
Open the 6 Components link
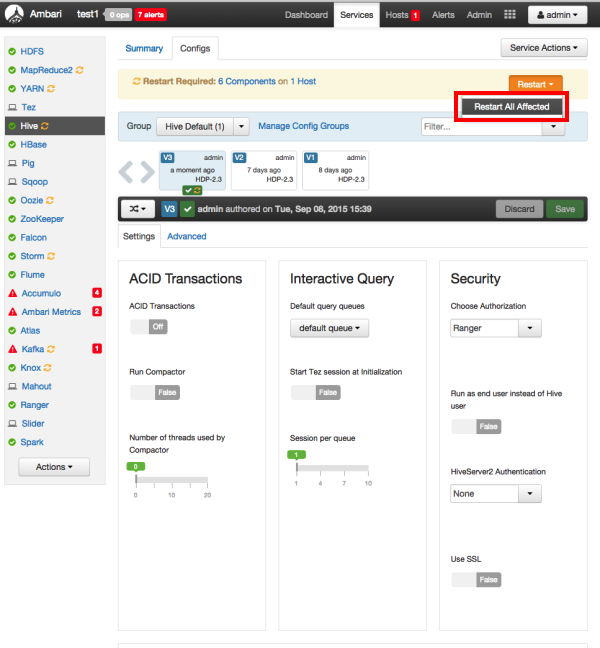[x=247, y=81]
